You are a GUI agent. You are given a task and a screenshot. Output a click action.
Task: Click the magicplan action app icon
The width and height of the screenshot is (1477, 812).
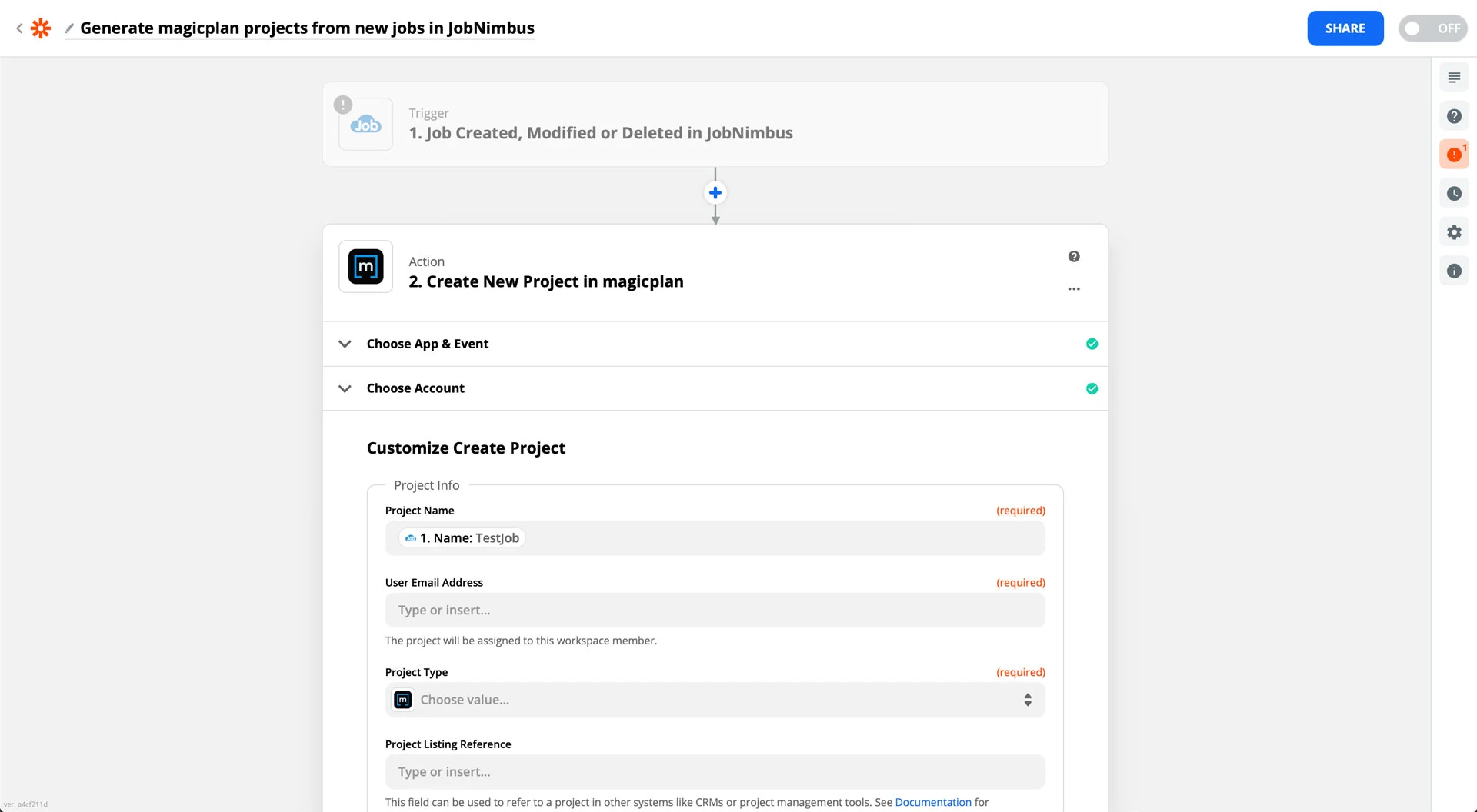[x=365, y=266]
